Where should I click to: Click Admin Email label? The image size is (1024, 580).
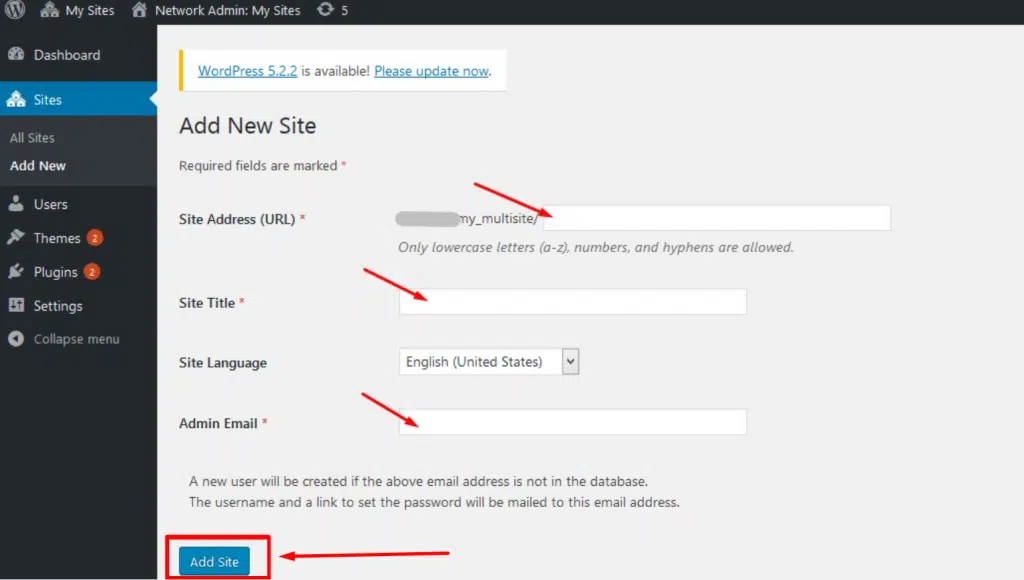coord(218,423)
